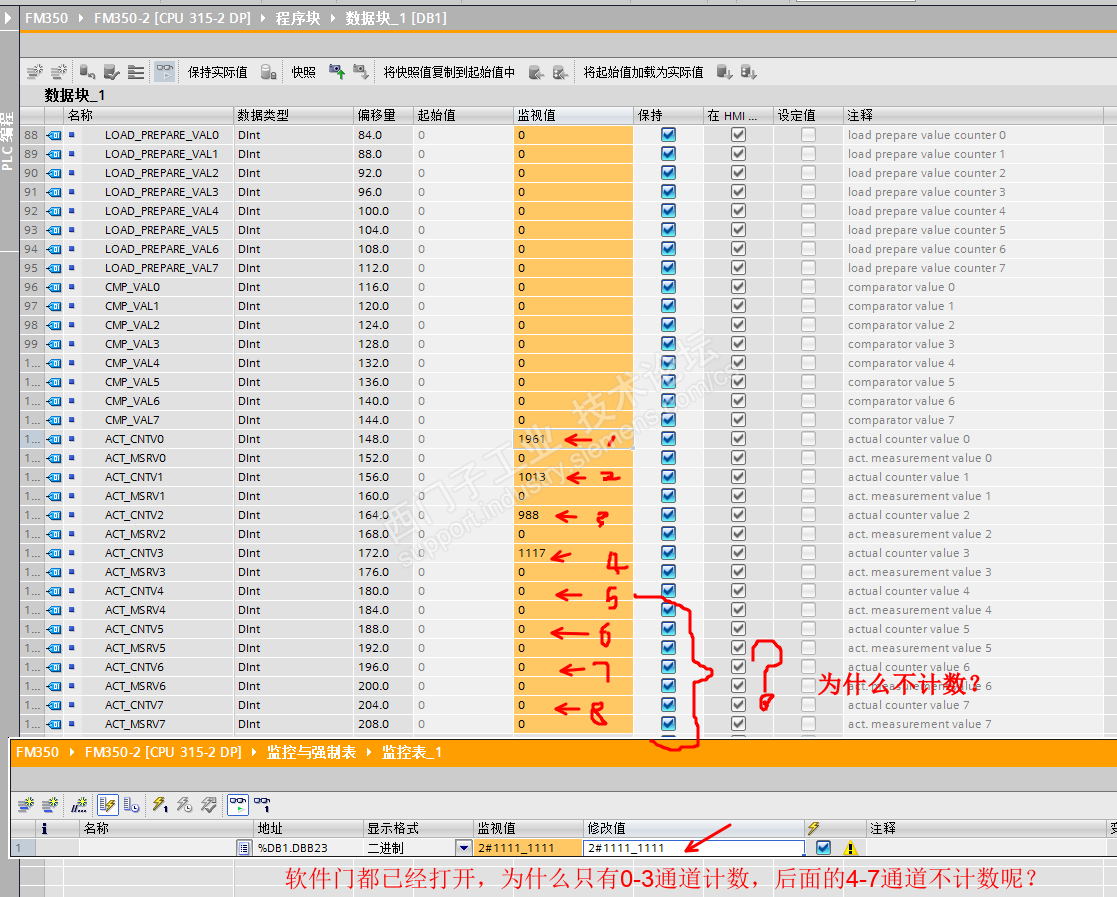
Task: Toggle retain checkbox for LOAD_PREPARE_VAL0
Action: 668,135
